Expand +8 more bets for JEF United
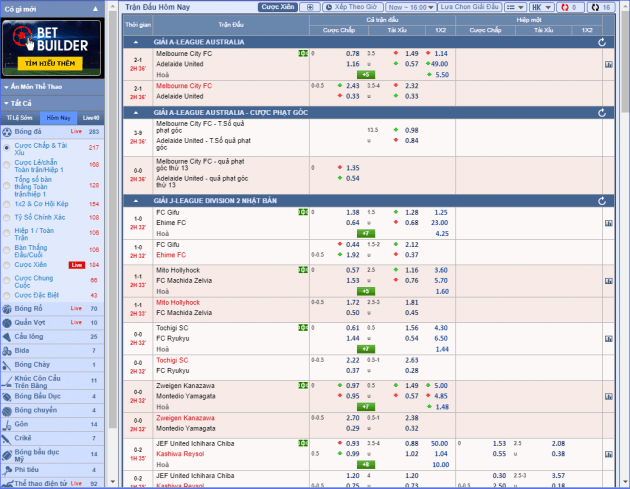This screenshot has width=630, height=489. 366,465
